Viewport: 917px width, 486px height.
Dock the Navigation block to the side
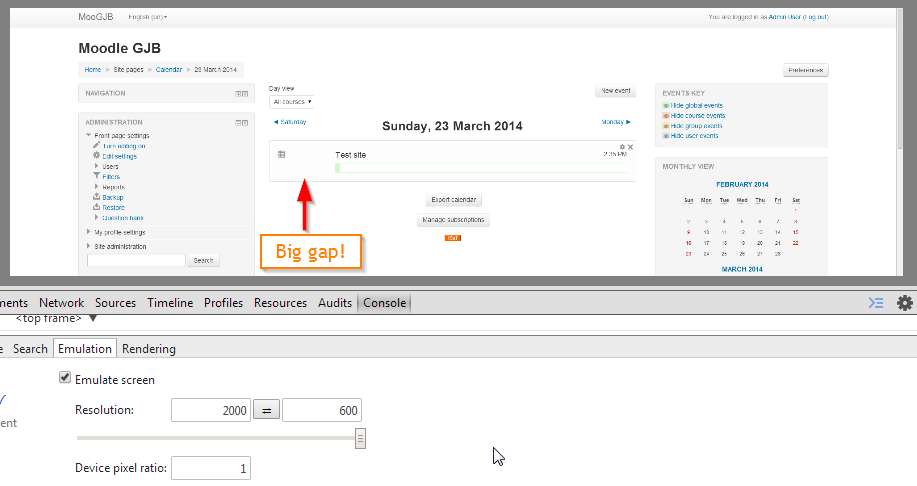[x=245, y=94]
